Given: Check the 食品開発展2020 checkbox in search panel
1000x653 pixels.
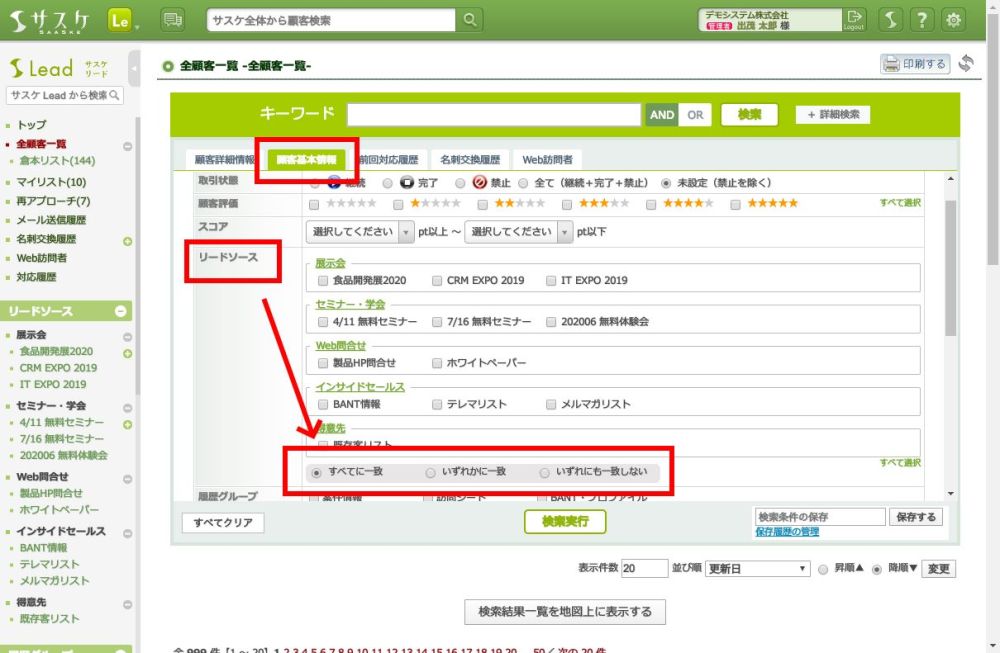Looking at the screenshot, I should pos(323,281).
